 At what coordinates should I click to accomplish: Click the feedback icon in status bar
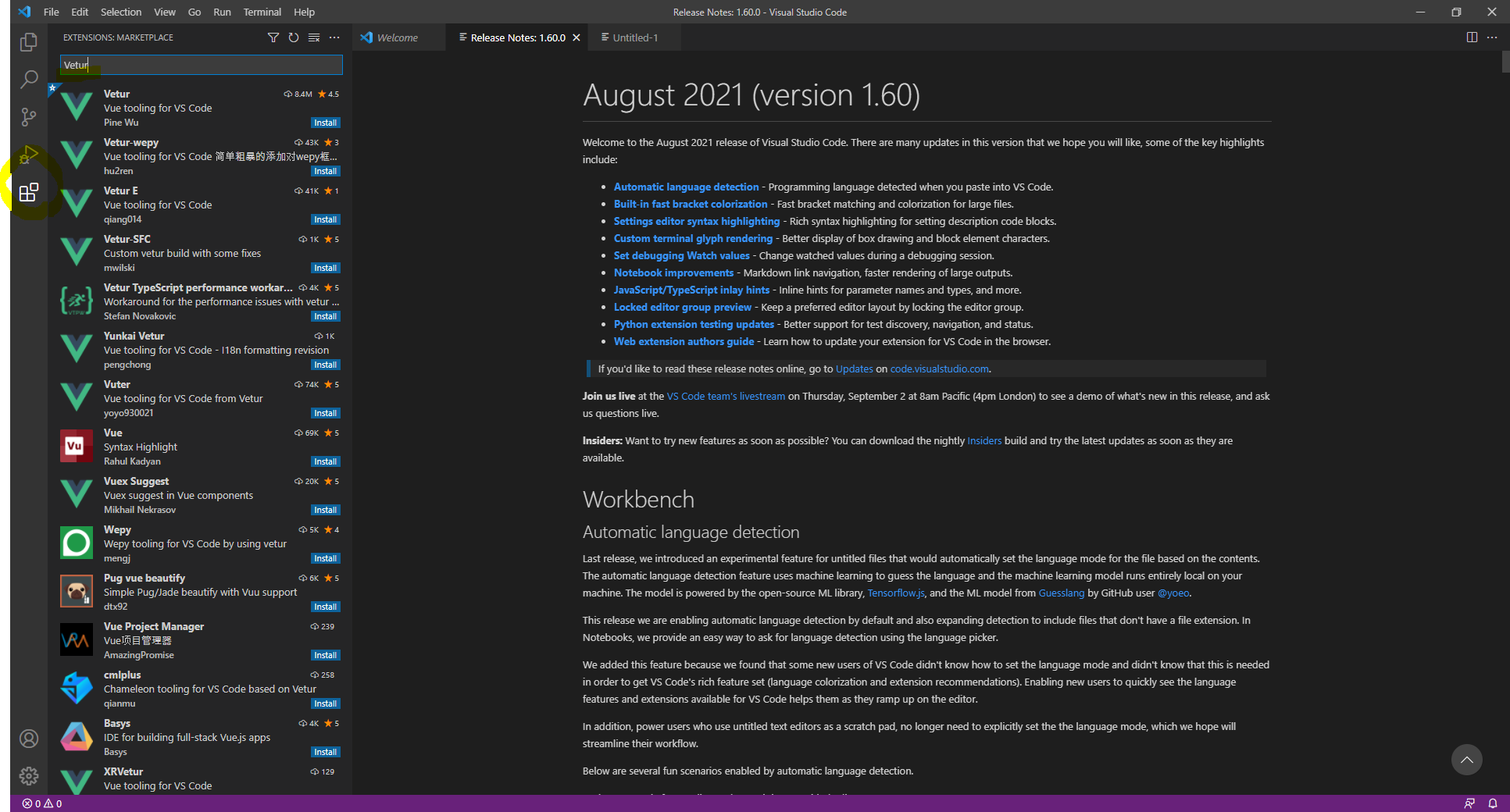point(1469,803)
